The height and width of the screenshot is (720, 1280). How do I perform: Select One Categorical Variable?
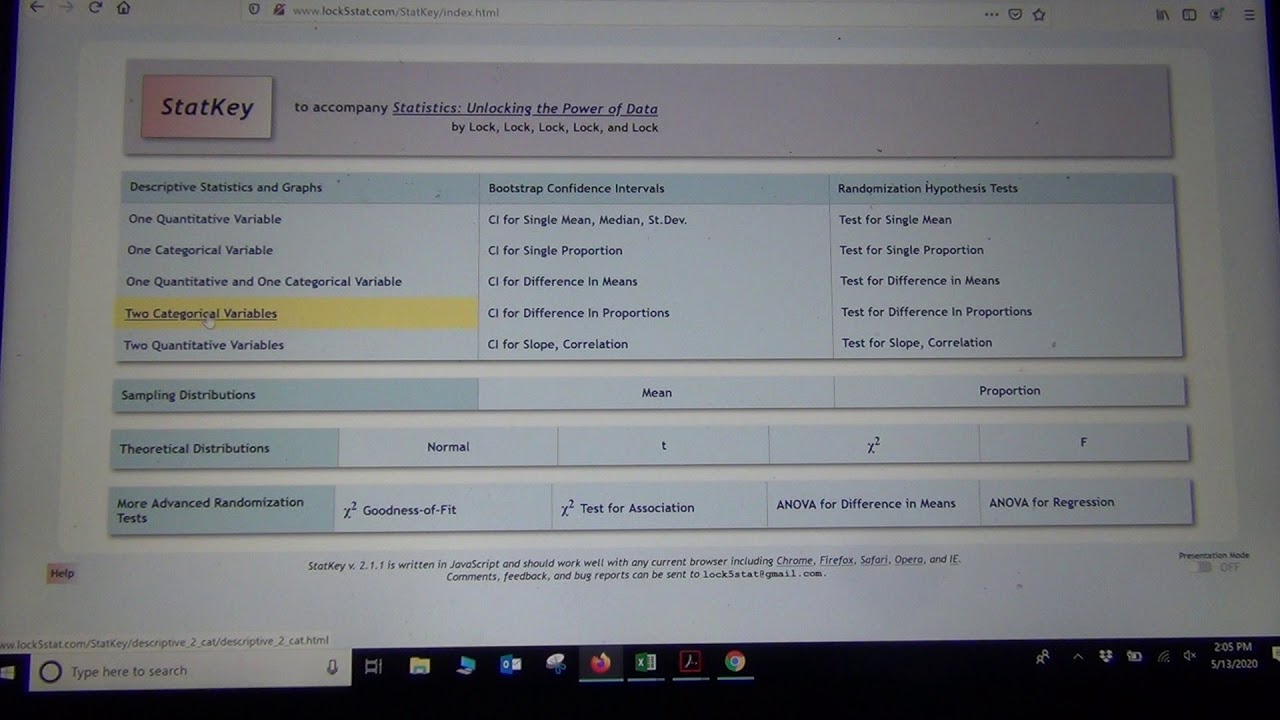pos(200,250)
